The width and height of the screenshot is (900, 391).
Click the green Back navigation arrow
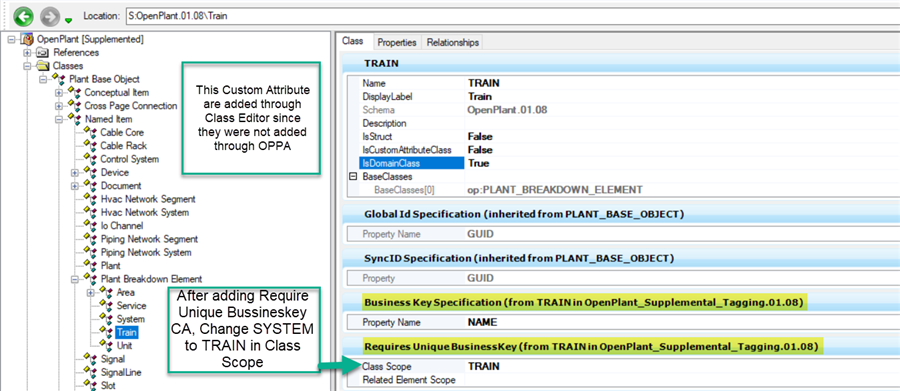[x=24, y=16]
